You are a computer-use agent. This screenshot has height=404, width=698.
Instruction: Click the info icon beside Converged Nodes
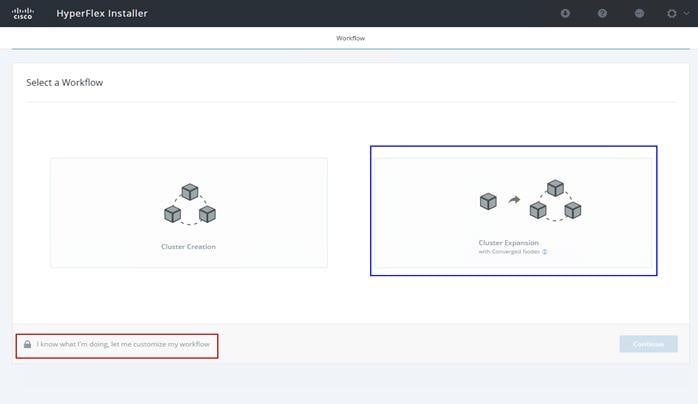click(x=544, y=252)
